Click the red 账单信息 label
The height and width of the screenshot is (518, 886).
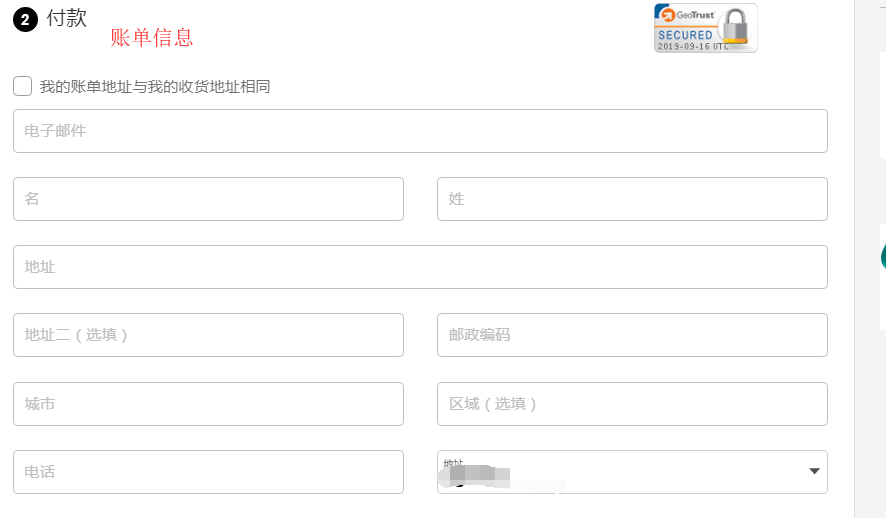click(151, 38)
